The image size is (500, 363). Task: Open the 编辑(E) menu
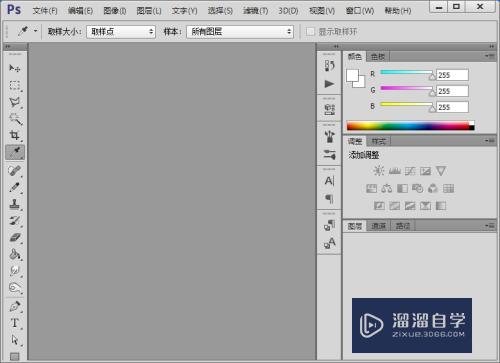(x=80, y=11)
